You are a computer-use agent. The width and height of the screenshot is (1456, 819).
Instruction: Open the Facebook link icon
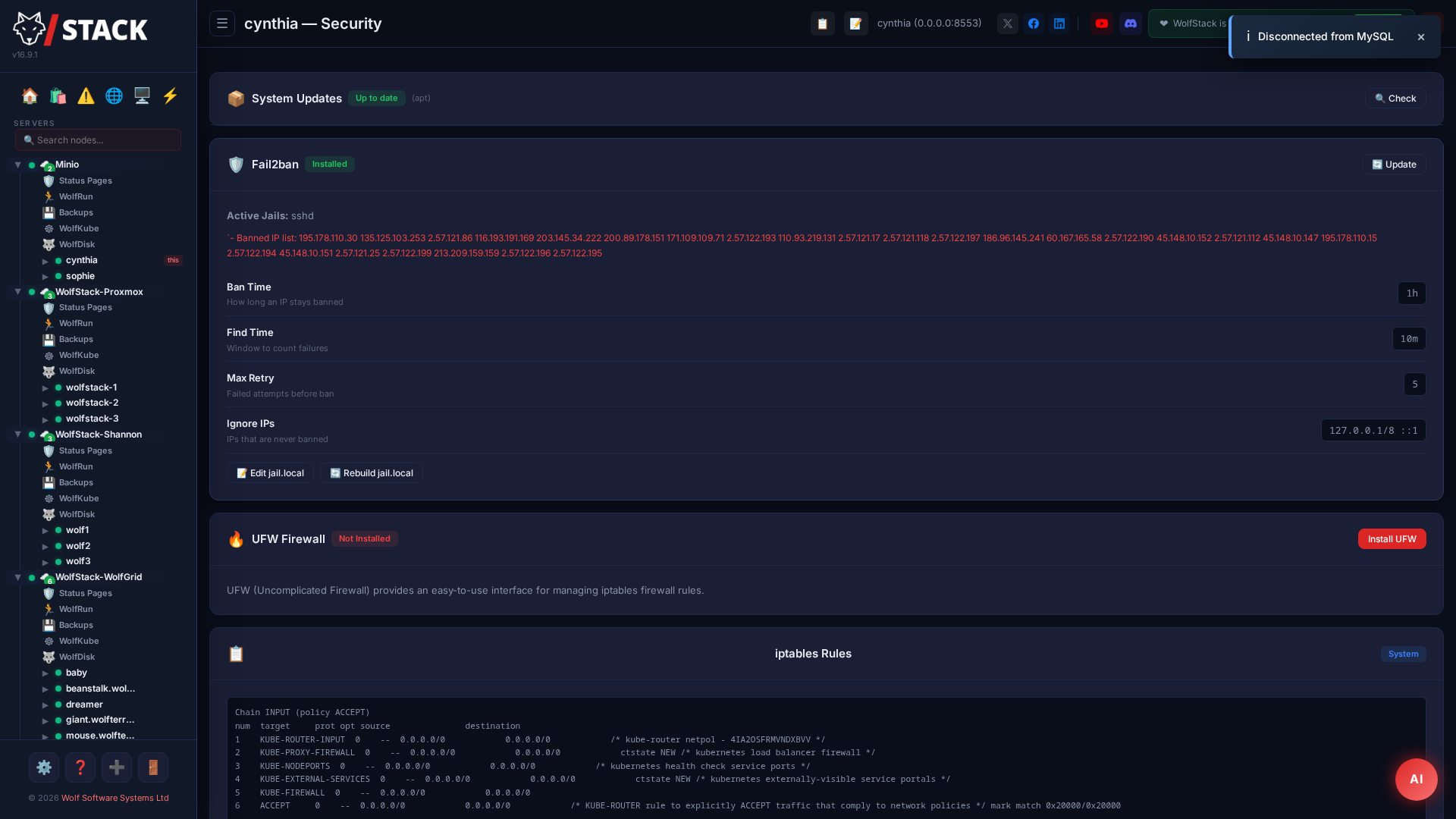(1034, 24)
